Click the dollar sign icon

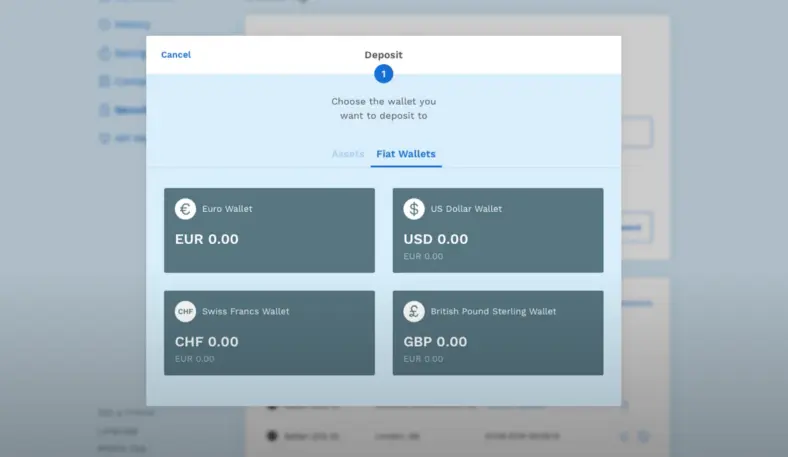(x=414, y=209)
